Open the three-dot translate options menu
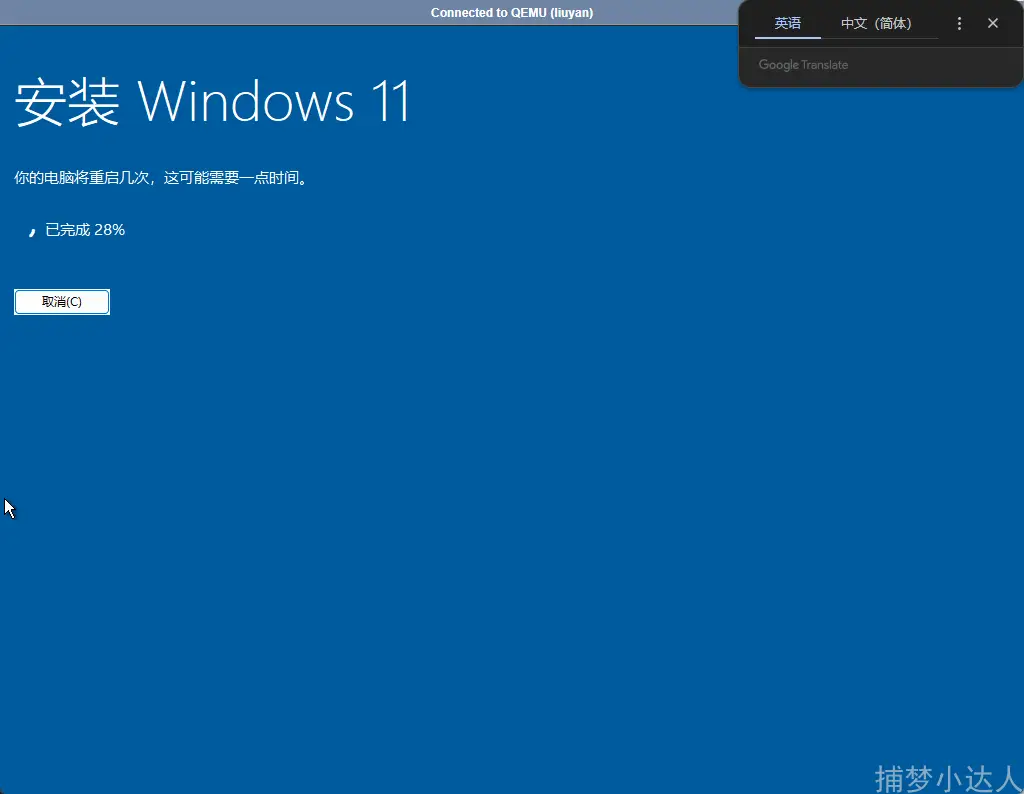The image size is (1024, 794). [x=959, y=24]
